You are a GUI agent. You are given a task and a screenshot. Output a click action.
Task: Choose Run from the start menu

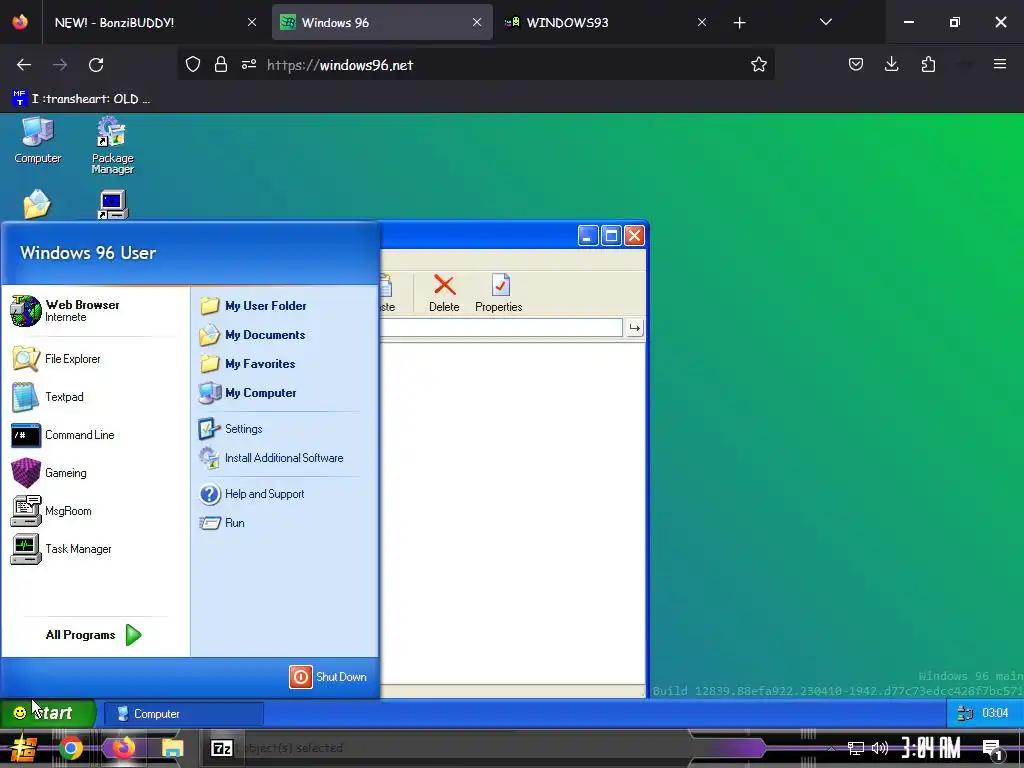[x=222, y=522]
